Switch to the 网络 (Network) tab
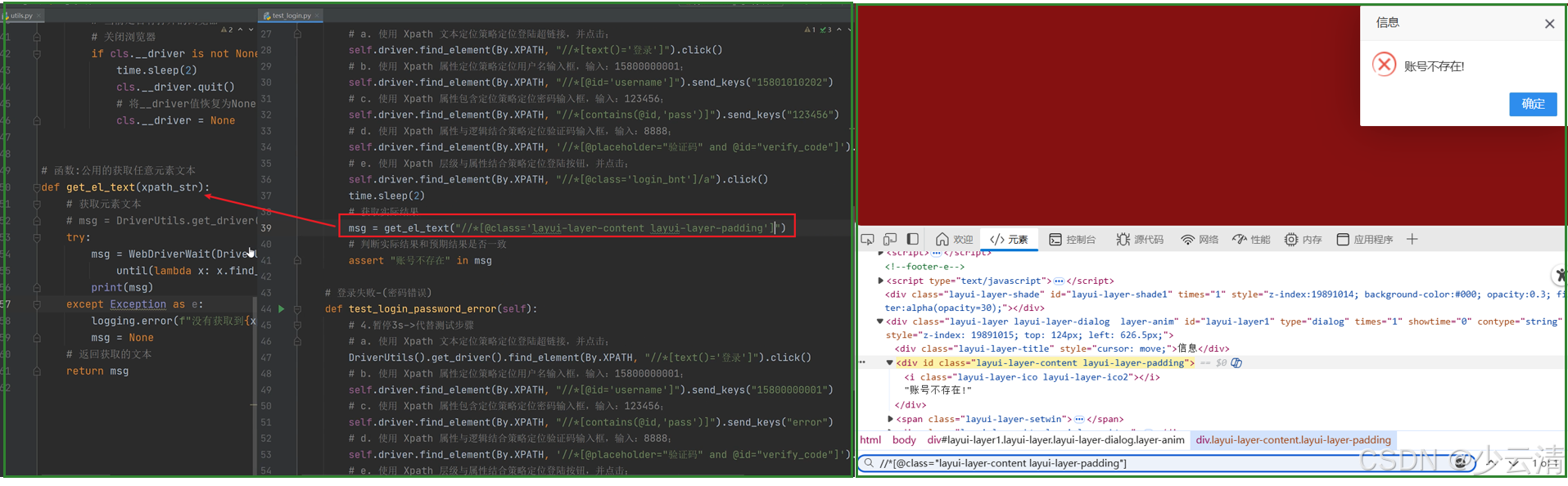The height and width of the screenshot is (486, 1568). [1200, 239]
